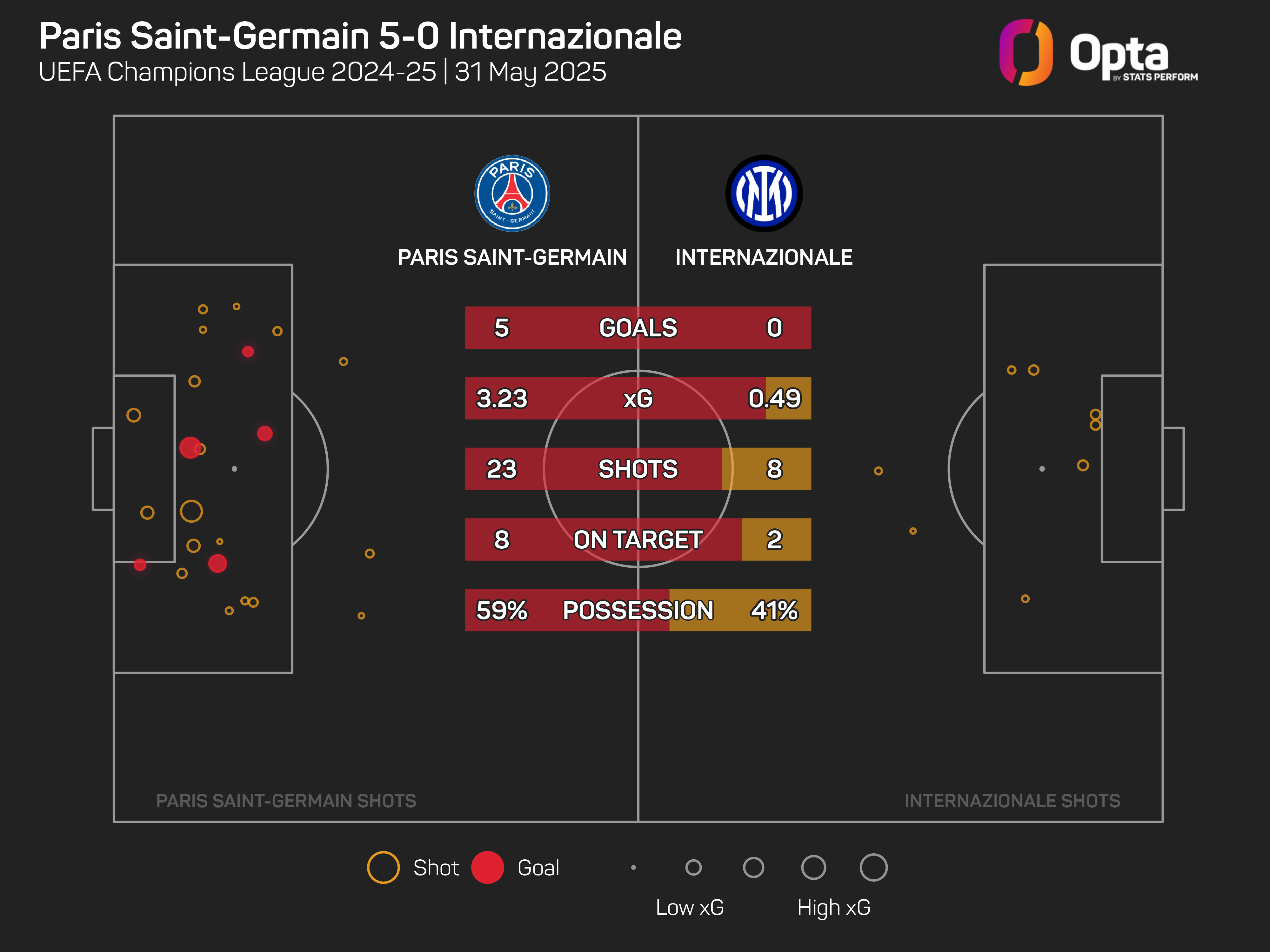Click the gold Internazionale segment of the SHOTS bar
Image resolution: width=1270 pixels, height=952 pixels.
(766, 469)
